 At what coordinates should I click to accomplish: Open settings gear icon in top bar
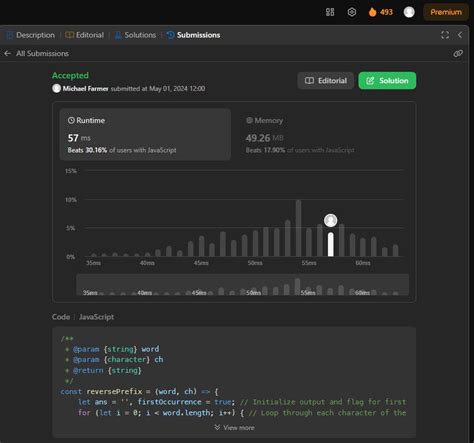click(x=352, y=12)
